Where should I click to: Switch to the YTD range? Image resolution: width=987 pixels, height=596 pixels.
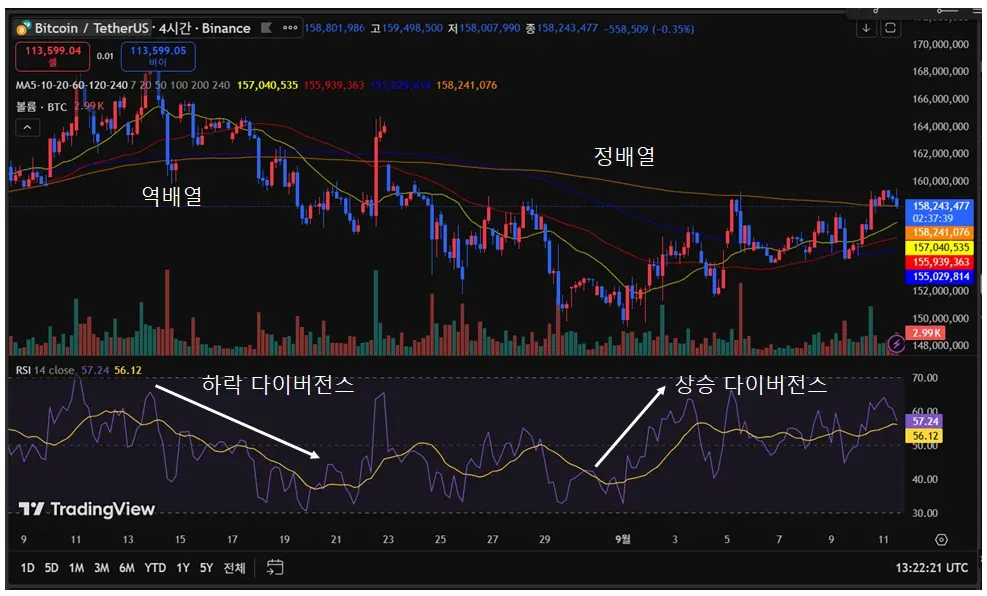click(x=155, y=568)
